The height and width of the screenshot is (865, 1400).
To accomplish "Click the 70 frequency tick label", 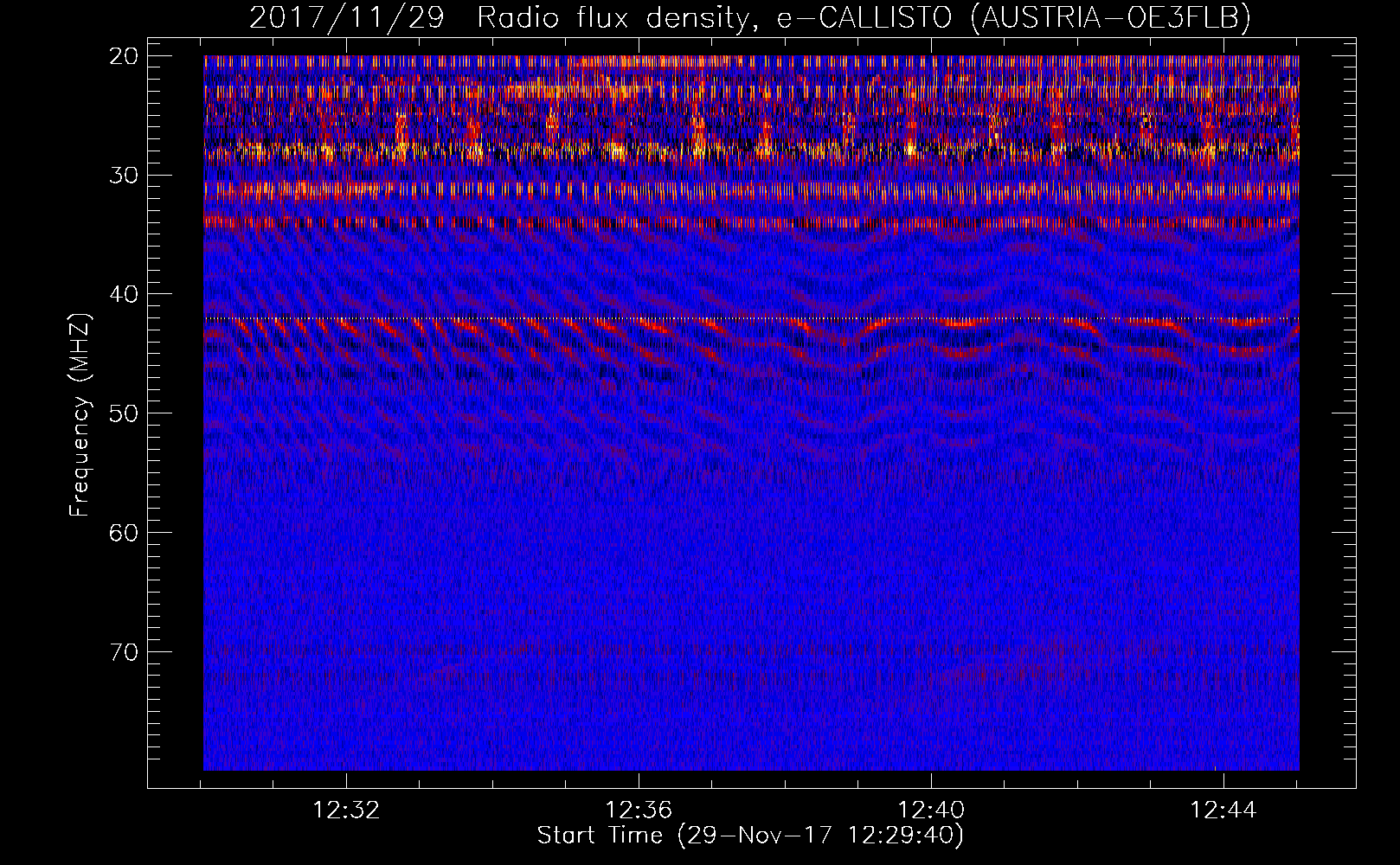I will tap(124, 651).
